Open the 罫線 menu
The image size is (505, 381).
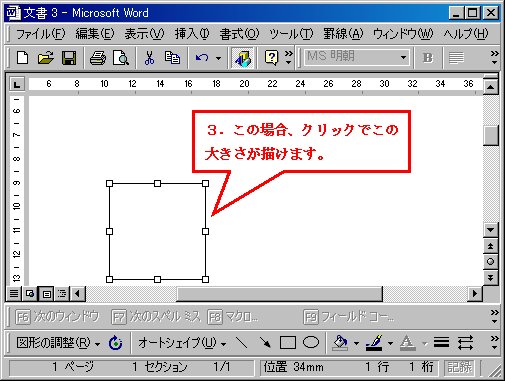pyautogui.click(x=343, y=34)
